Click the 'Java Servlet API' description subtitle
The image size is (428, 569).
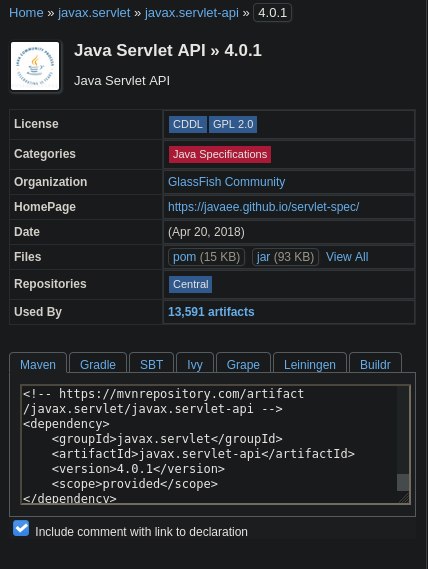(x=122, y=81)
